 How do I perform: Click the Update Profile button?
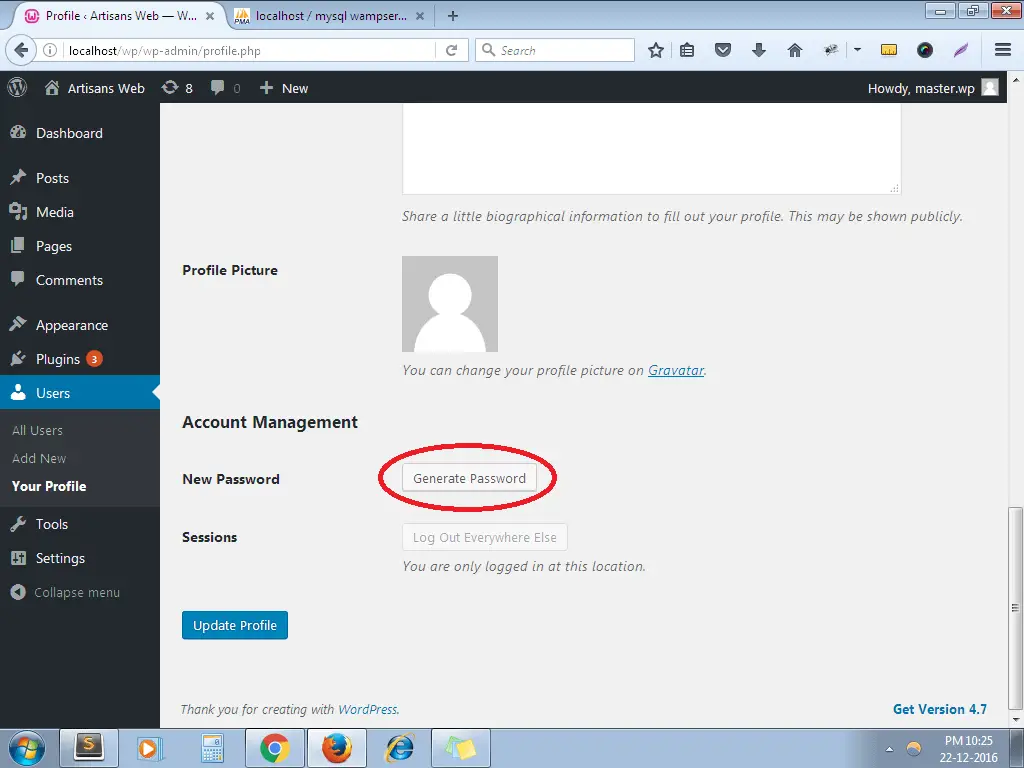235,625
